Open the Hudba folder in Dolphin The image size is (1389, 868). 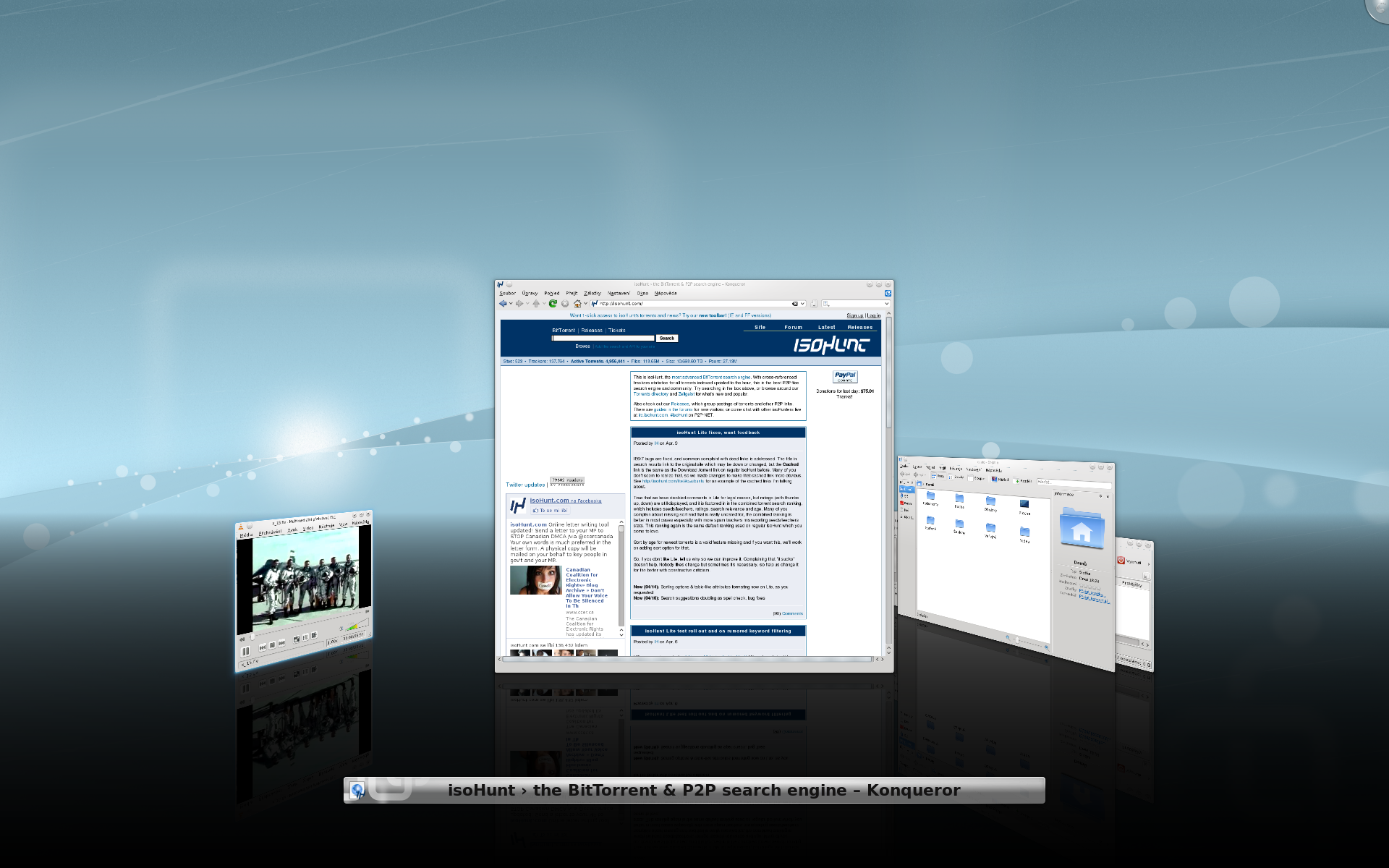pyautogui.click(x=959, y=501)
